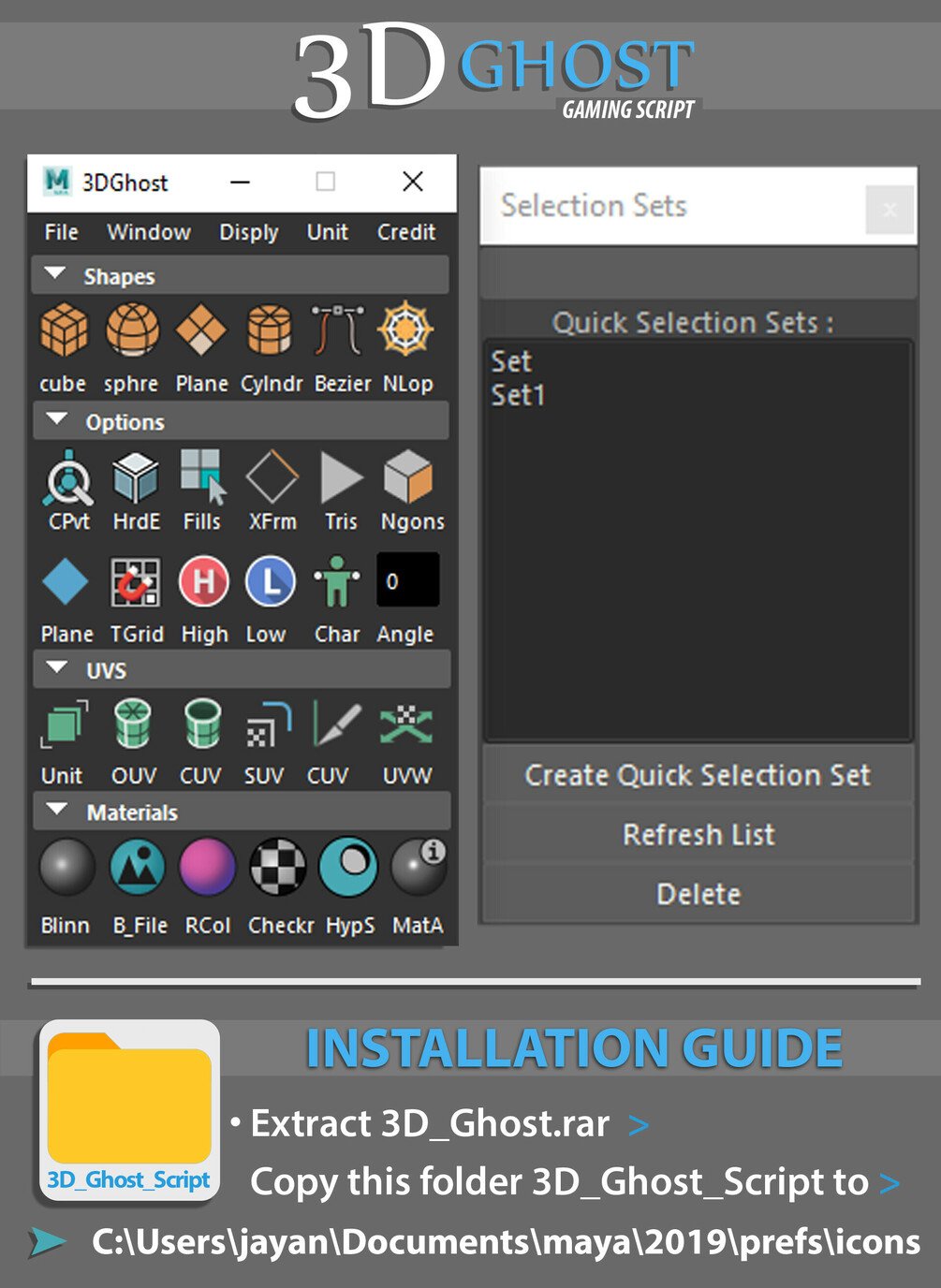The width and height of the screenshot is (941, 1288).
Task: Create a sphere with sphre icon
Action: pyautogui.click(x=132, y=329)
